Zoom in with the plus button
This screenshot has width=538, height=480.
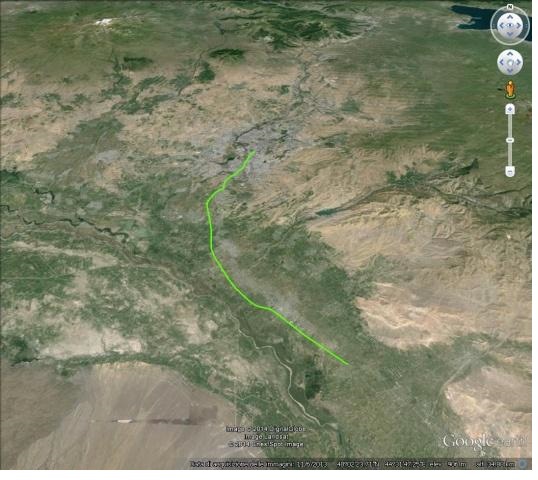coord(510,109)
